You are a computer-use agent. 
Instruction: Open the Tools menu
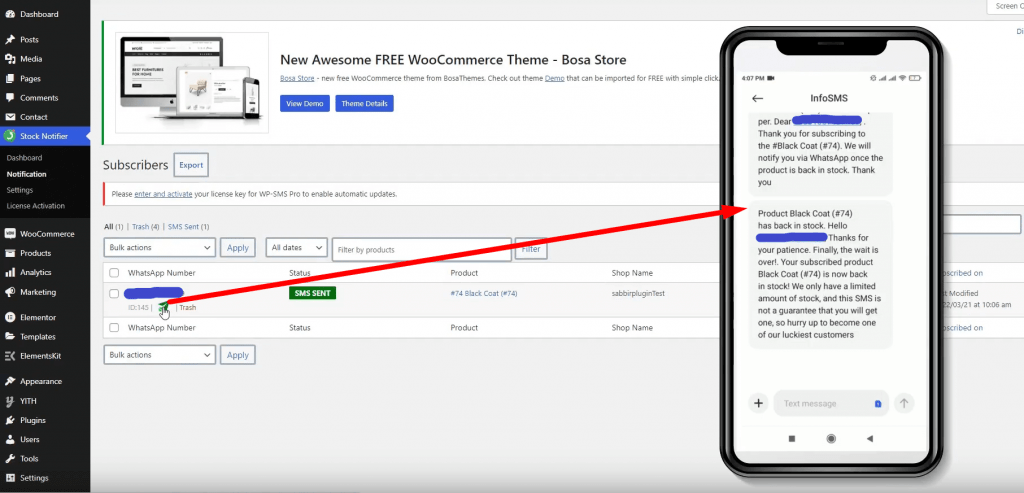[29, 459]
